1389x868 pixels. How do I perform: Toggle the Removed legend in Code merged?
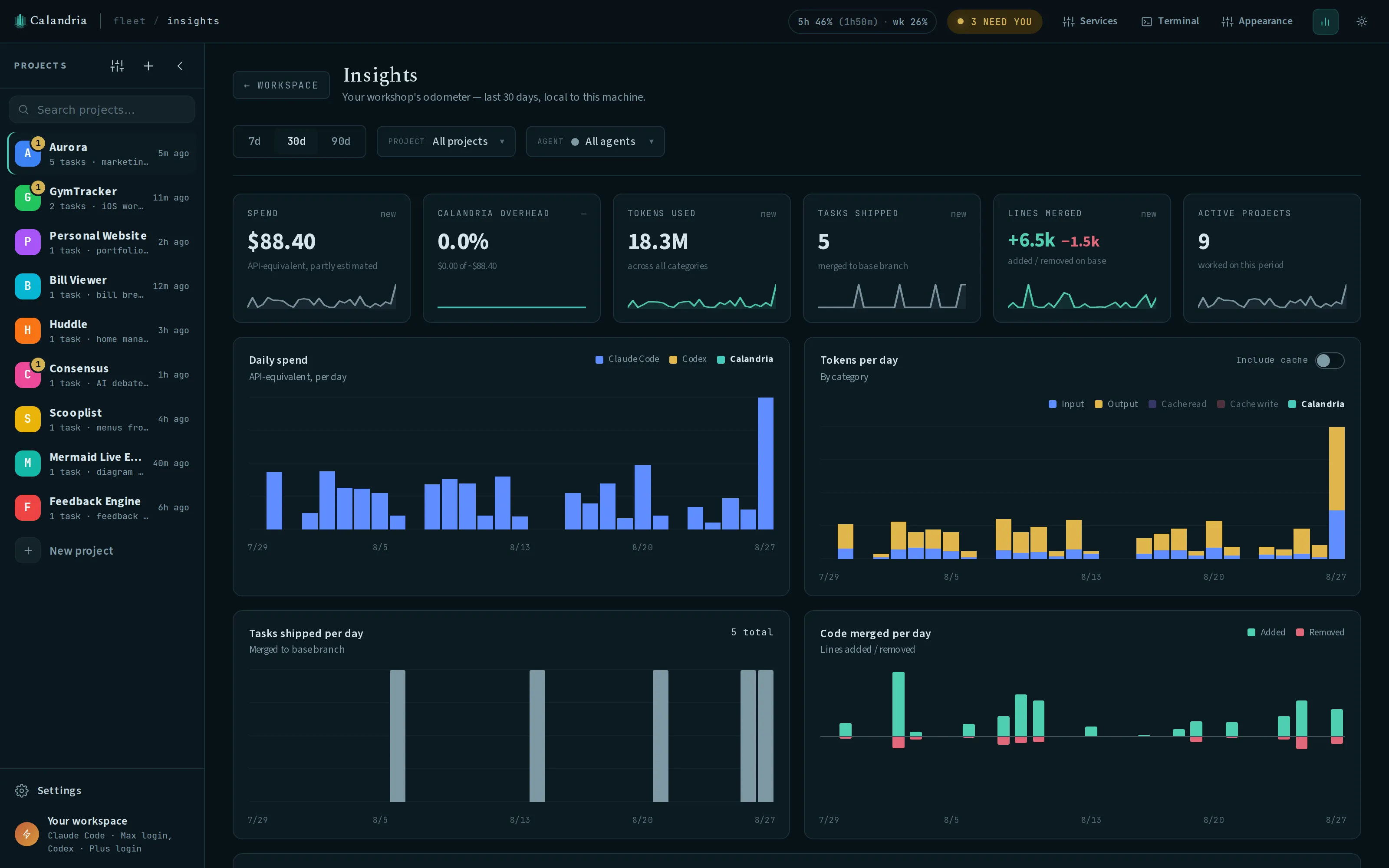[1320, 632]
